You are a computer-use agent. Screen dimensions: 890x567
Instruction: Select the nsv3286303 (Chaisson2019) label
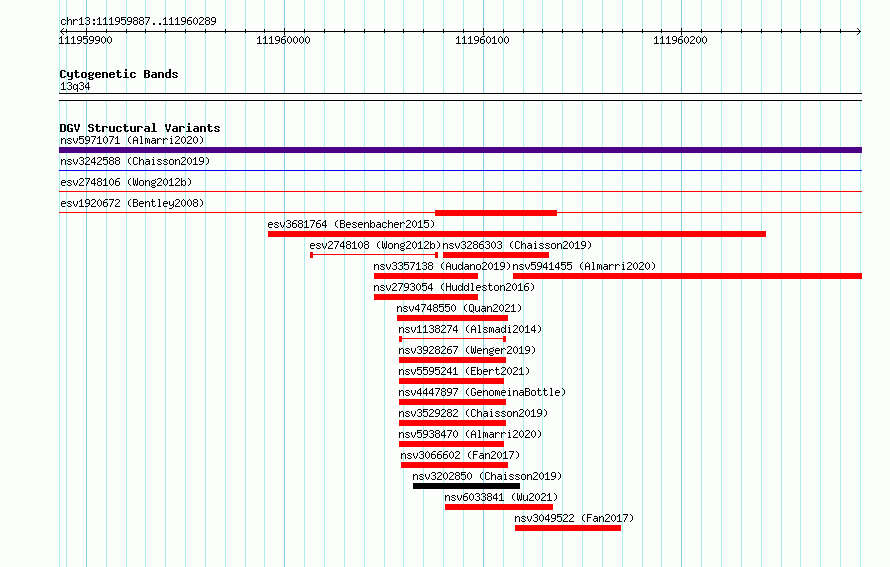tap(517, 245)
